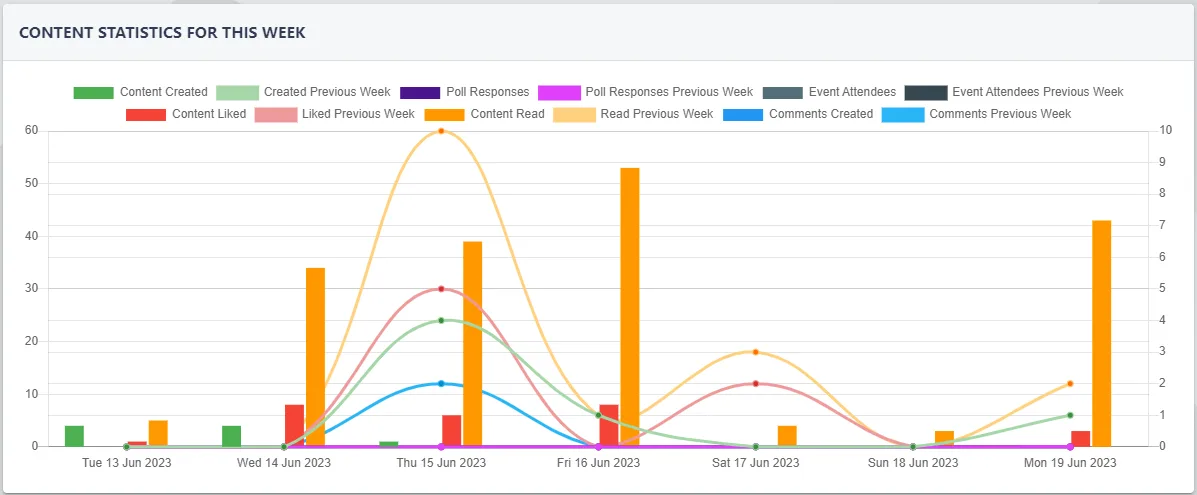Image resolution: width=1197 pixels, height=495 pixels.
Task: Click the Created Previous Week point on Thursday
Action: [441, 320]
